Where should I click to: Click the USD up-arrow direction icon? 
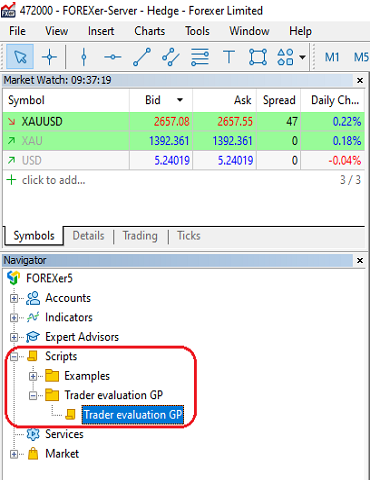tap(11, 161)
